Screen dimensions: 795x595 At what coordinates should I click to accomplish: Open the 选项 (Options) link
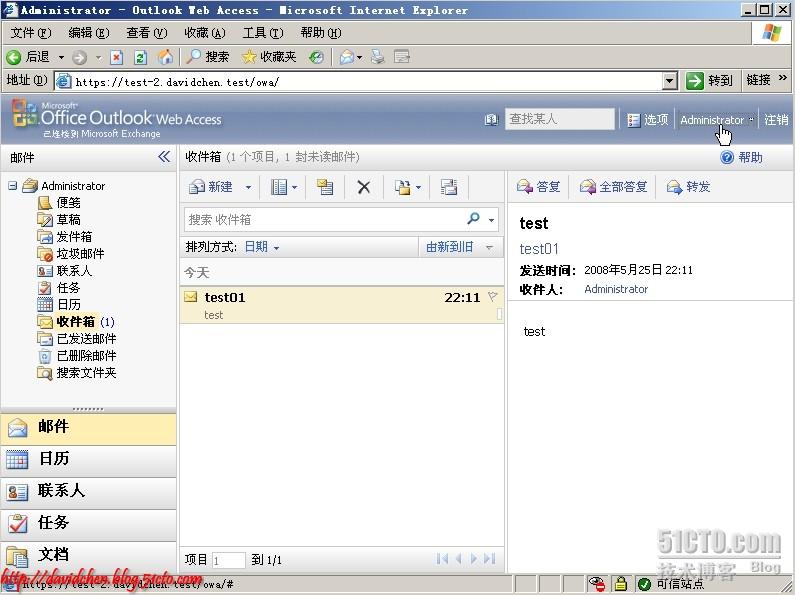click(x=647, y=120)
